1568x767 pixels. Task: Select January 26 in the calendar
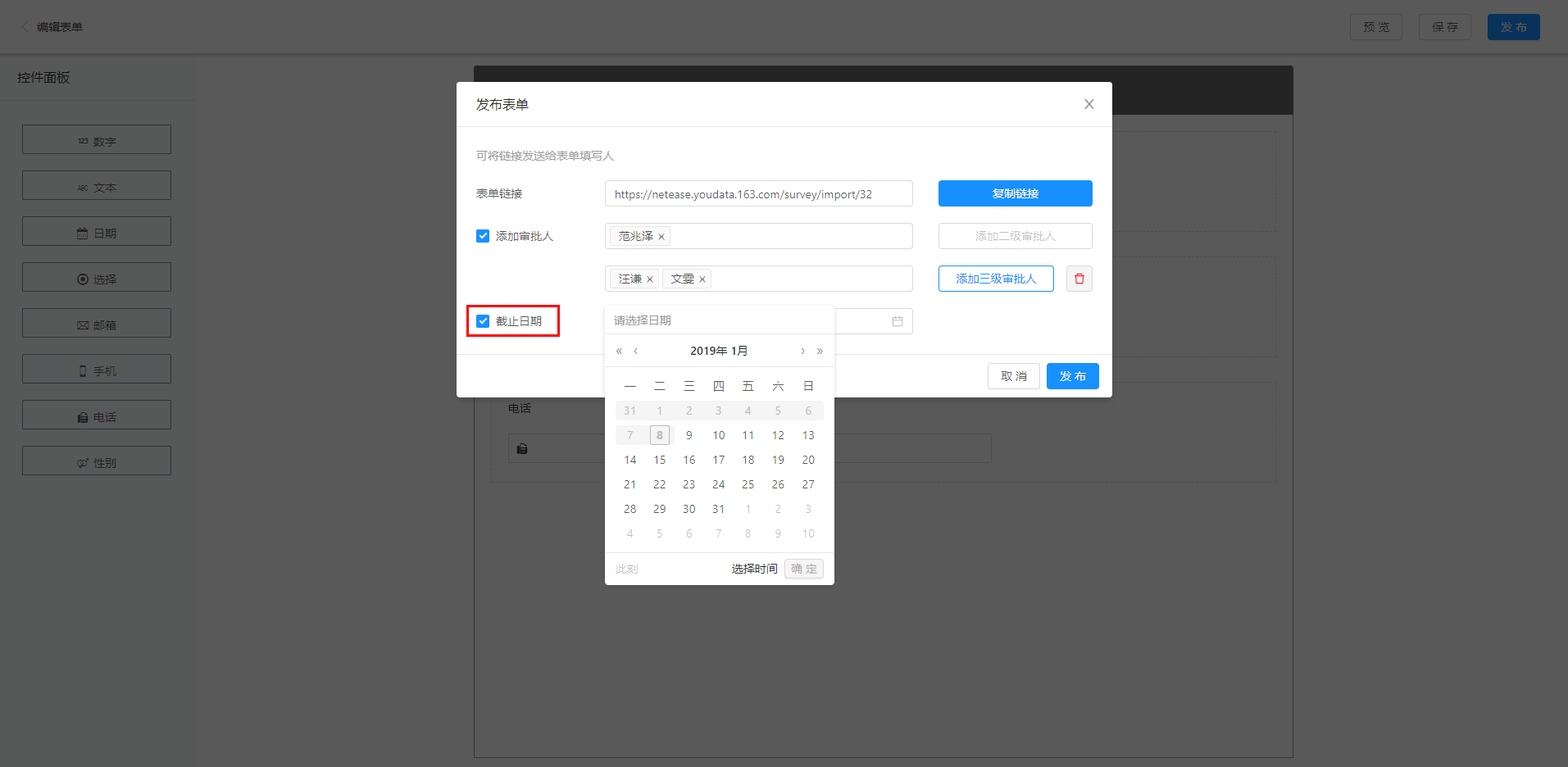coord(778,484)
